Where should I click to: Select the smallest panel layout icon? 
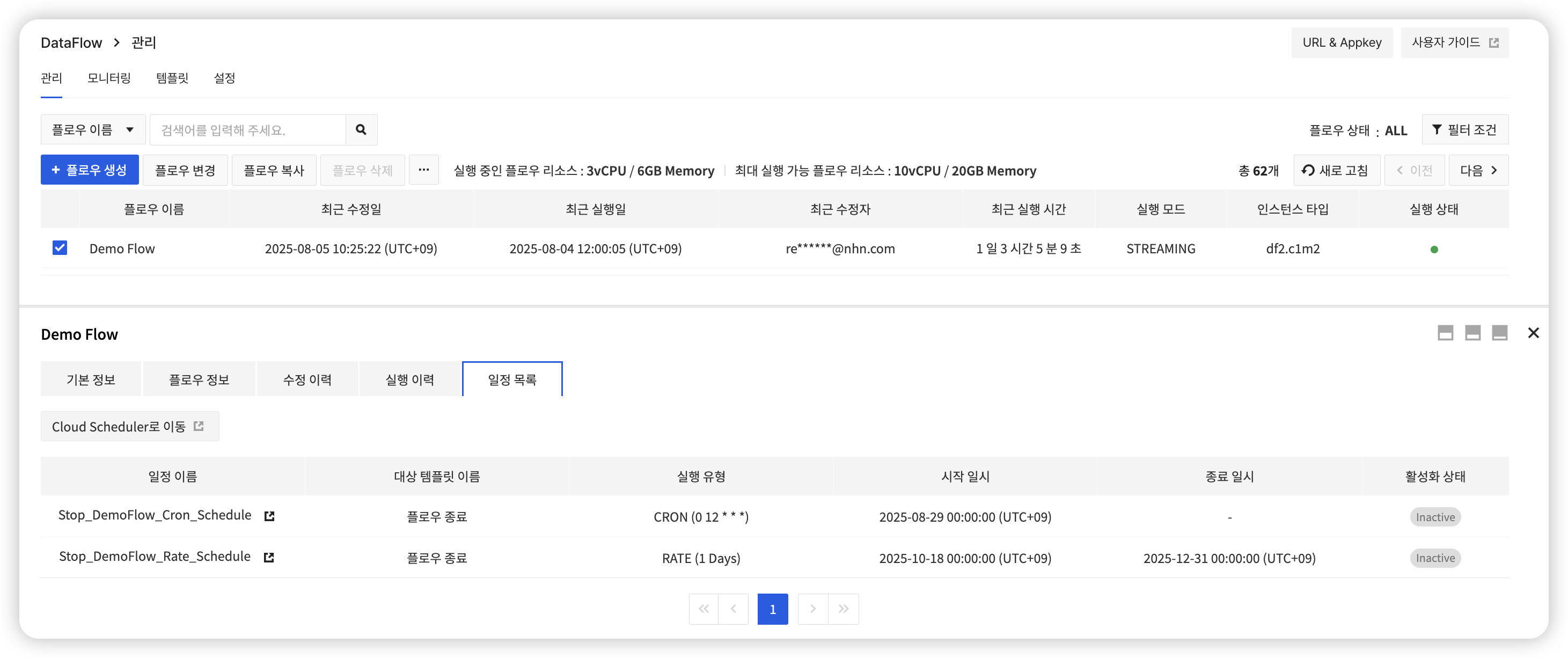pos(1500,333)
